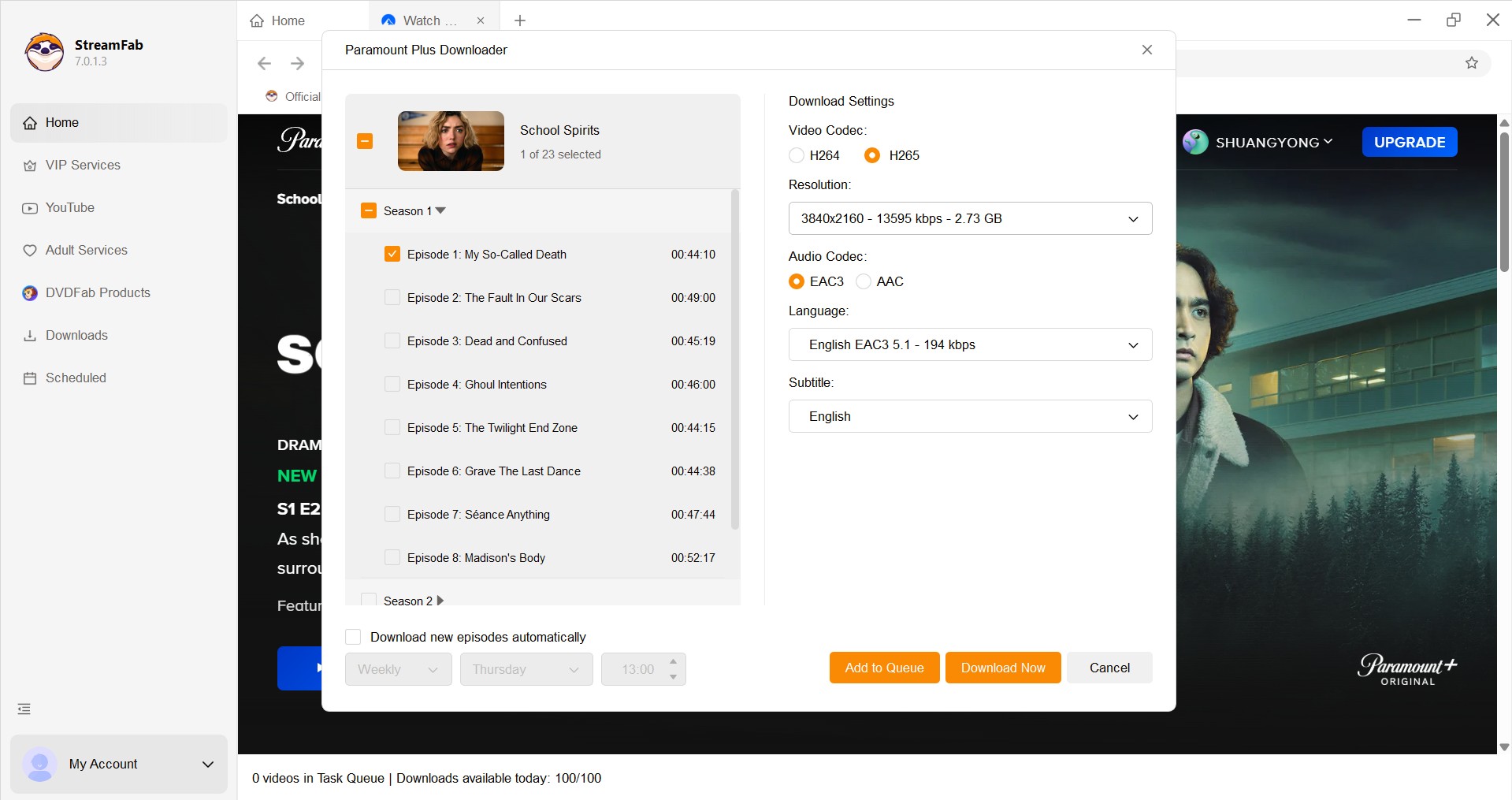Check Episode 2: The Fault In Our Scars
Image resolution: width=1512 pixels, height=800 pixels.
392,298
